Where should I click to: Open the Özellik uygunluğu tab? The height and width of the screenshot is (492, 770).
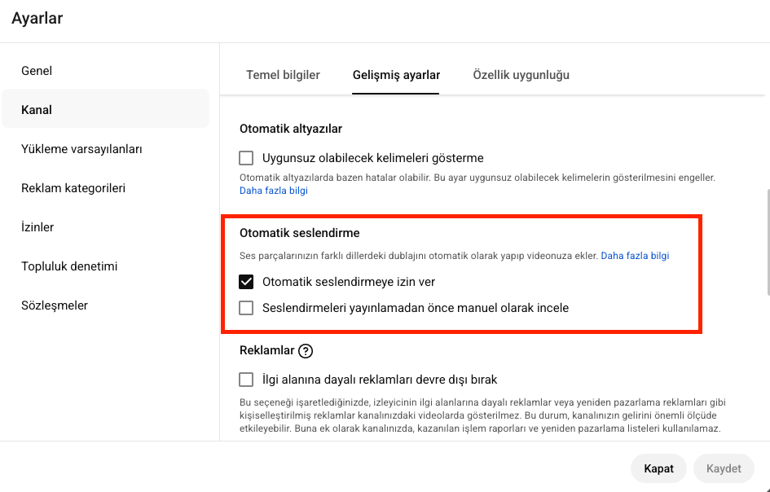(x=521, y=75)
